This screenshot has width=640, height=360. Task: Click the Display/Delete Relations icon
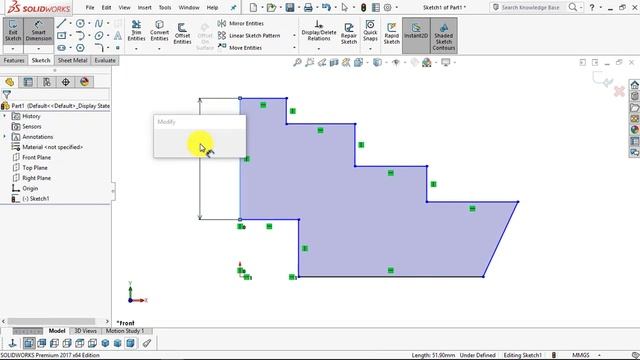[319, 31]
